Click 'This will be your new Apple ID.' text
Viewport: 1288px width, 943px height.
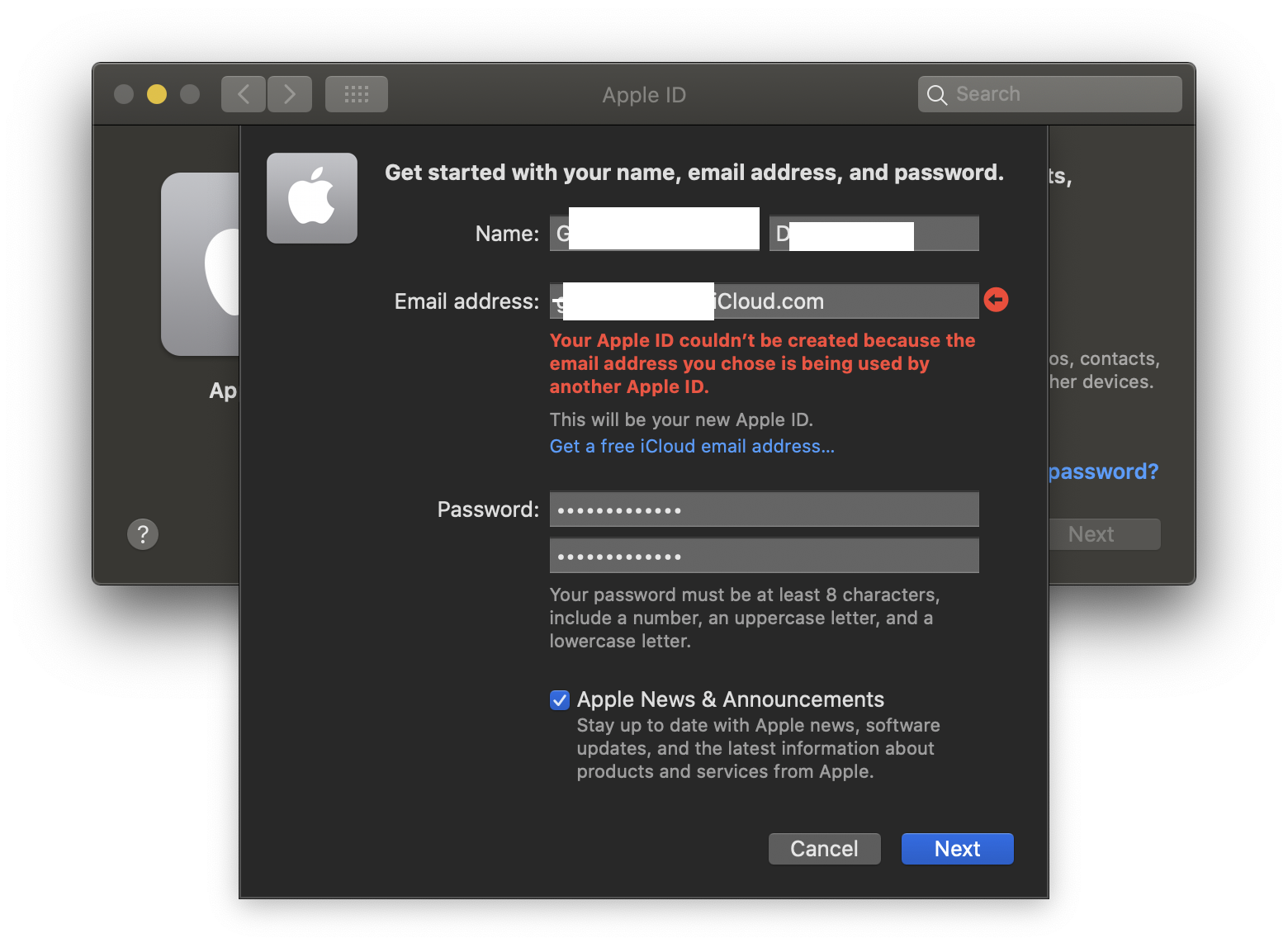pyautogui.click(x=682, y=419)
